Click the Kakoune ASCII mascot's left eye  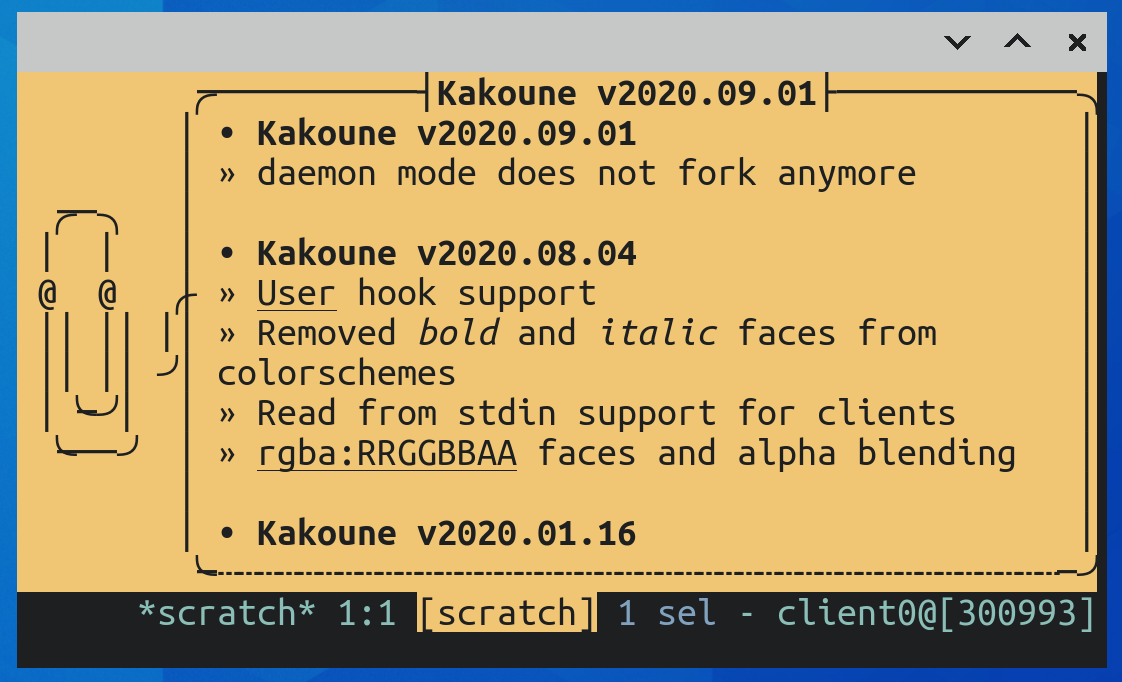point(47,295)
